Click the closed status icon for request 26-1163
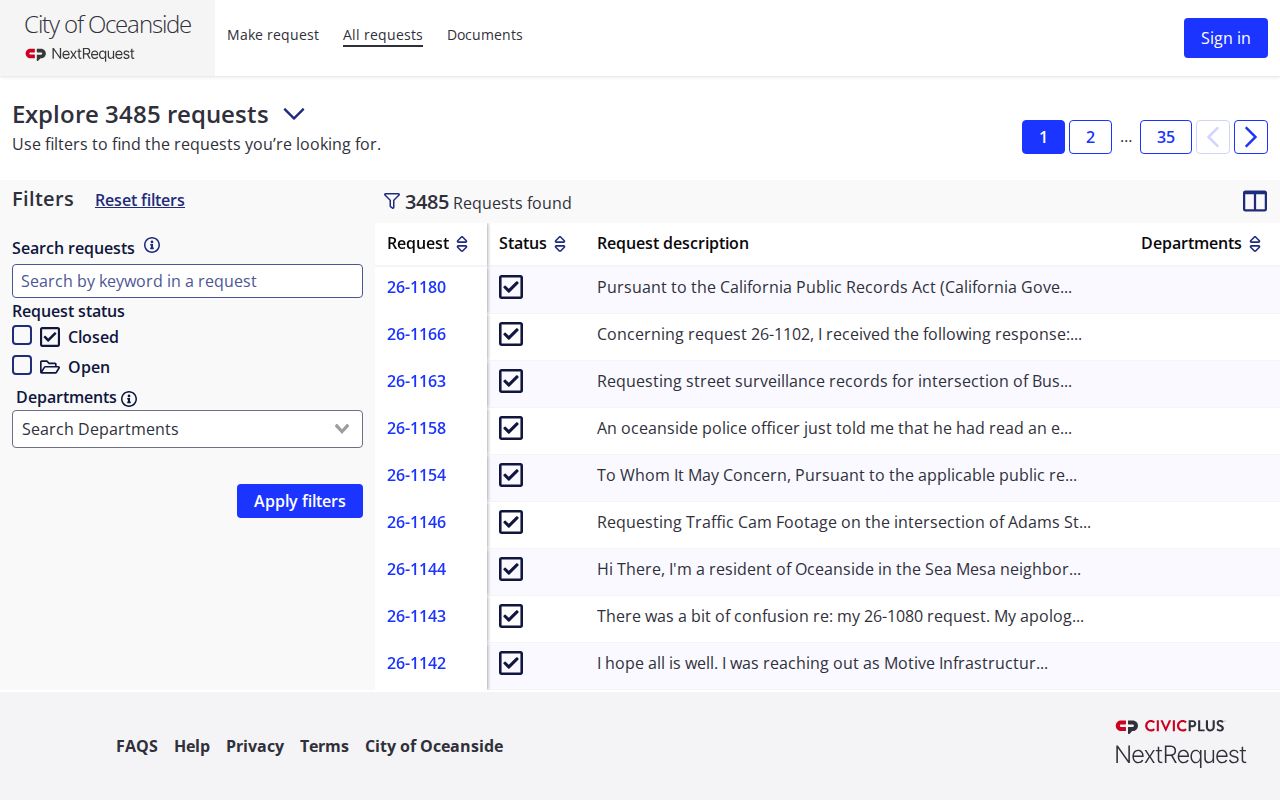Viewport: 1280px width, 800px height. [x=511, y=381]
